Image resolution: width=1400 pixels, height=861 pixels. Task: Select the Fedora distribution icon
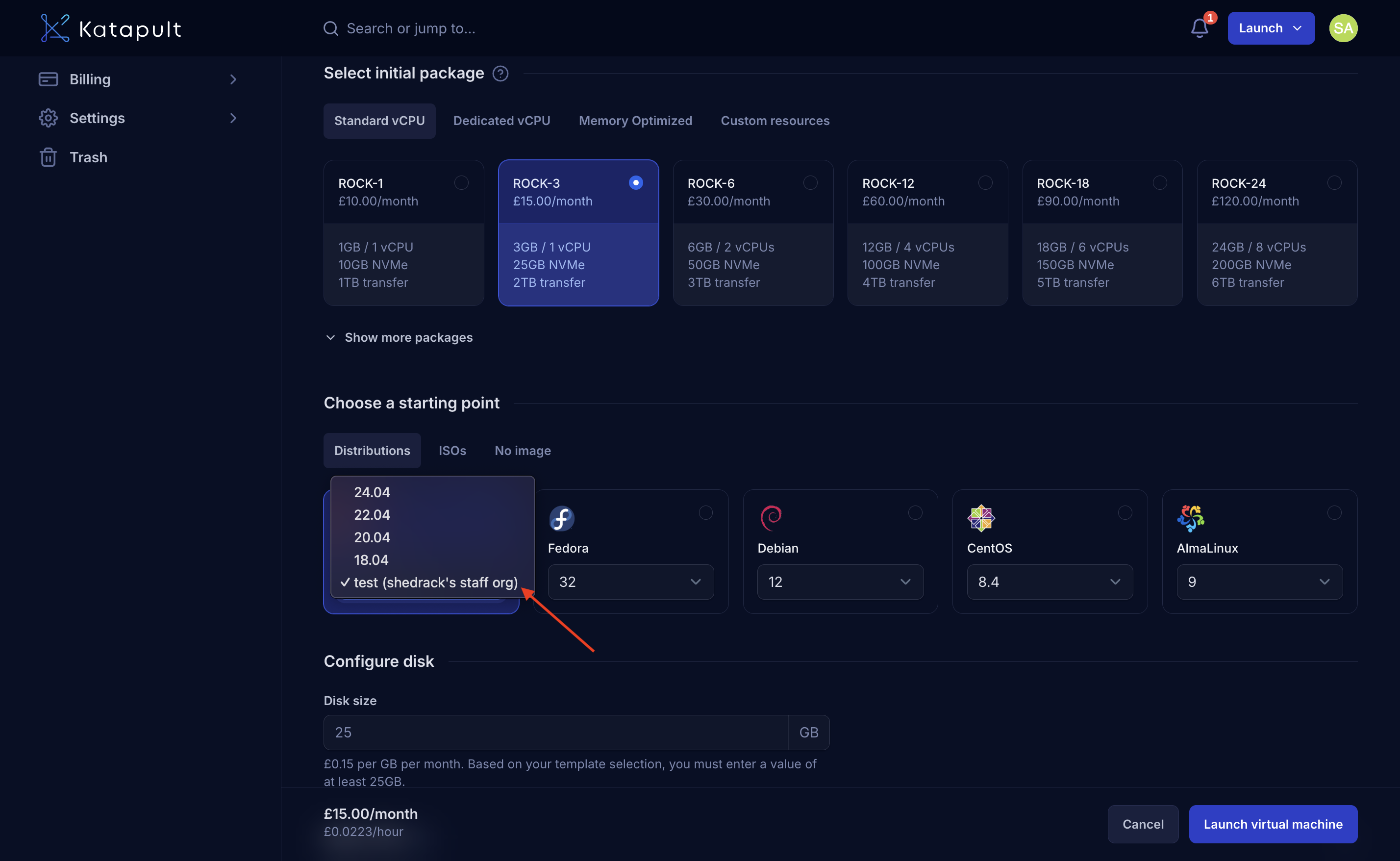[561, 518]
